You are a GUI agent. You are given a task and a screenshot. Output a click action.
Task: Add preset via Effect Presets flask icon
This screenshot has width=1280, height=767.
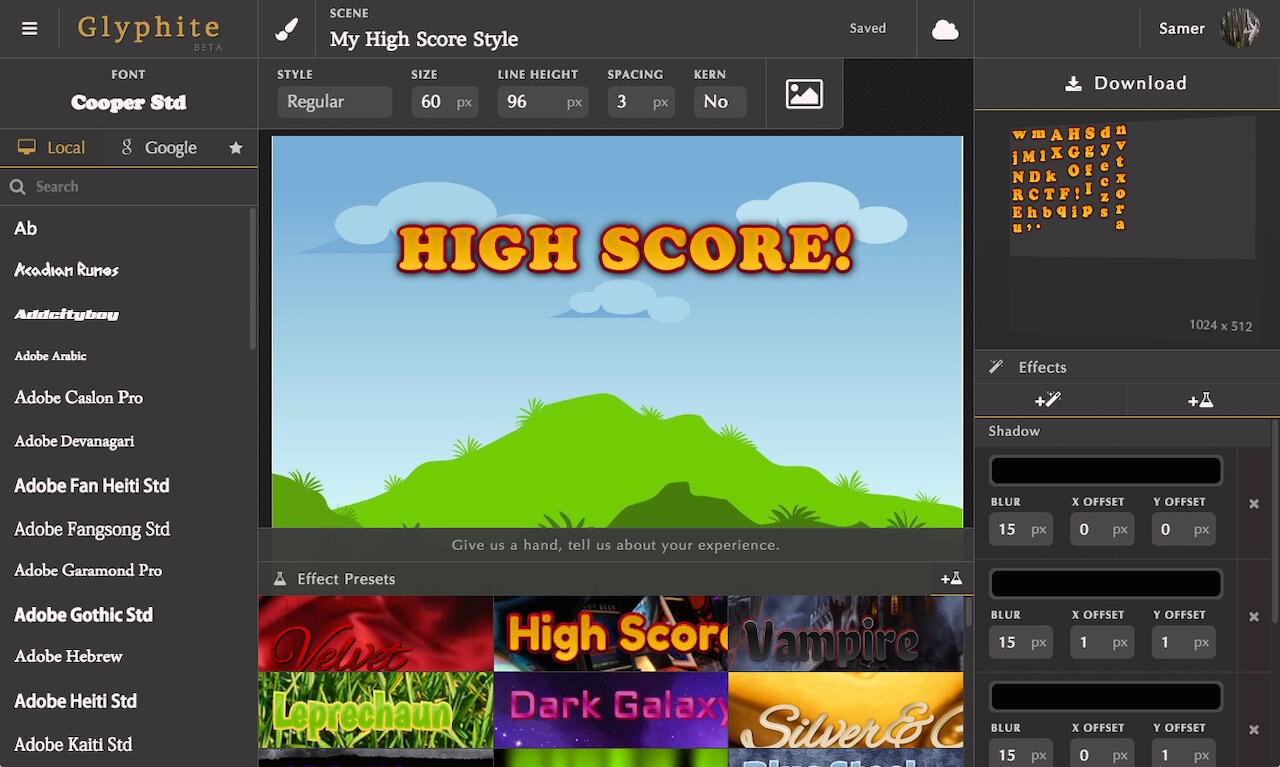[951, 578]
